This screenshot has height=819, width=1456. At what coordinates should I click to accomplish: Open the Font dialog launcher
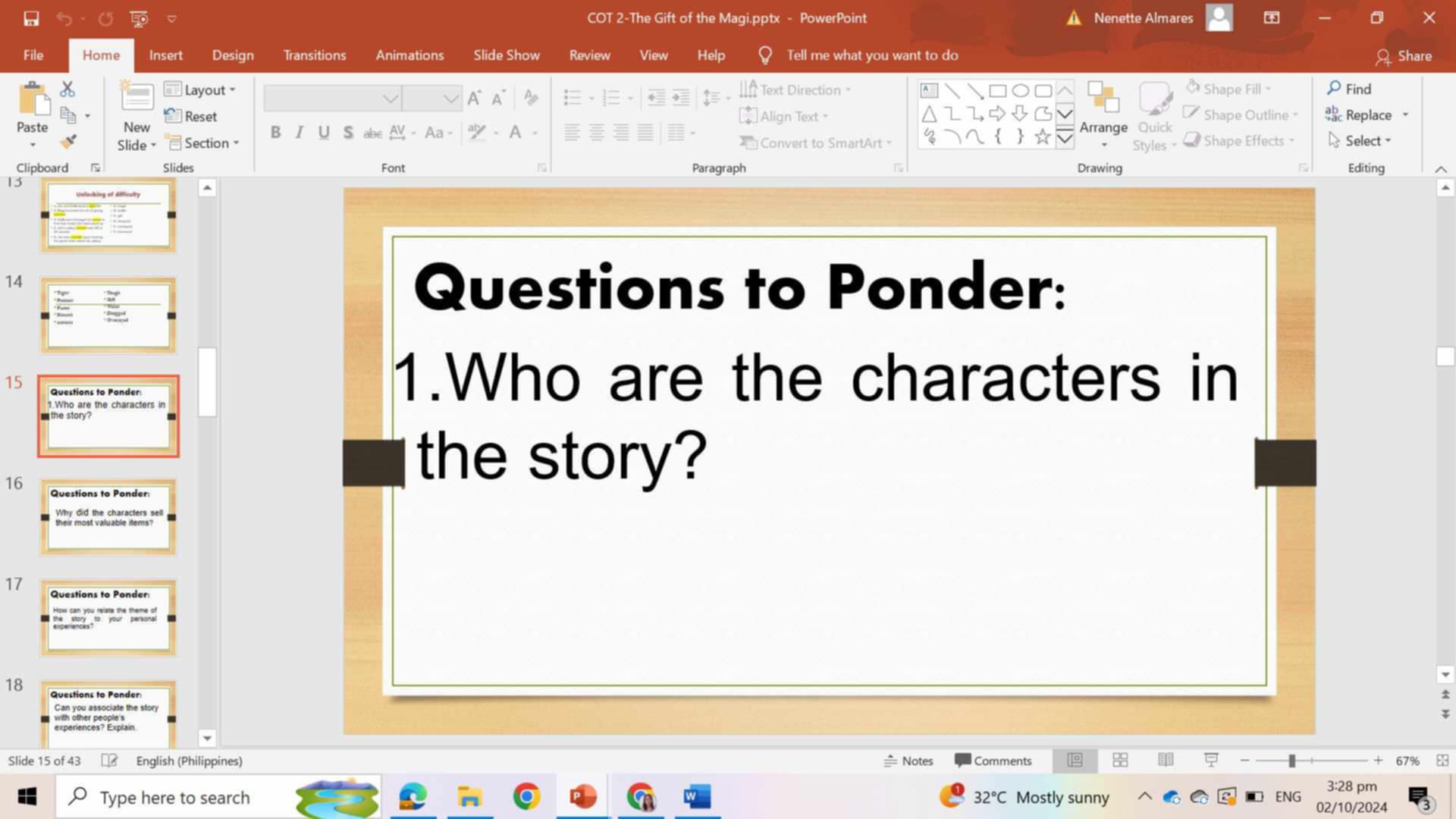point(541,168)
